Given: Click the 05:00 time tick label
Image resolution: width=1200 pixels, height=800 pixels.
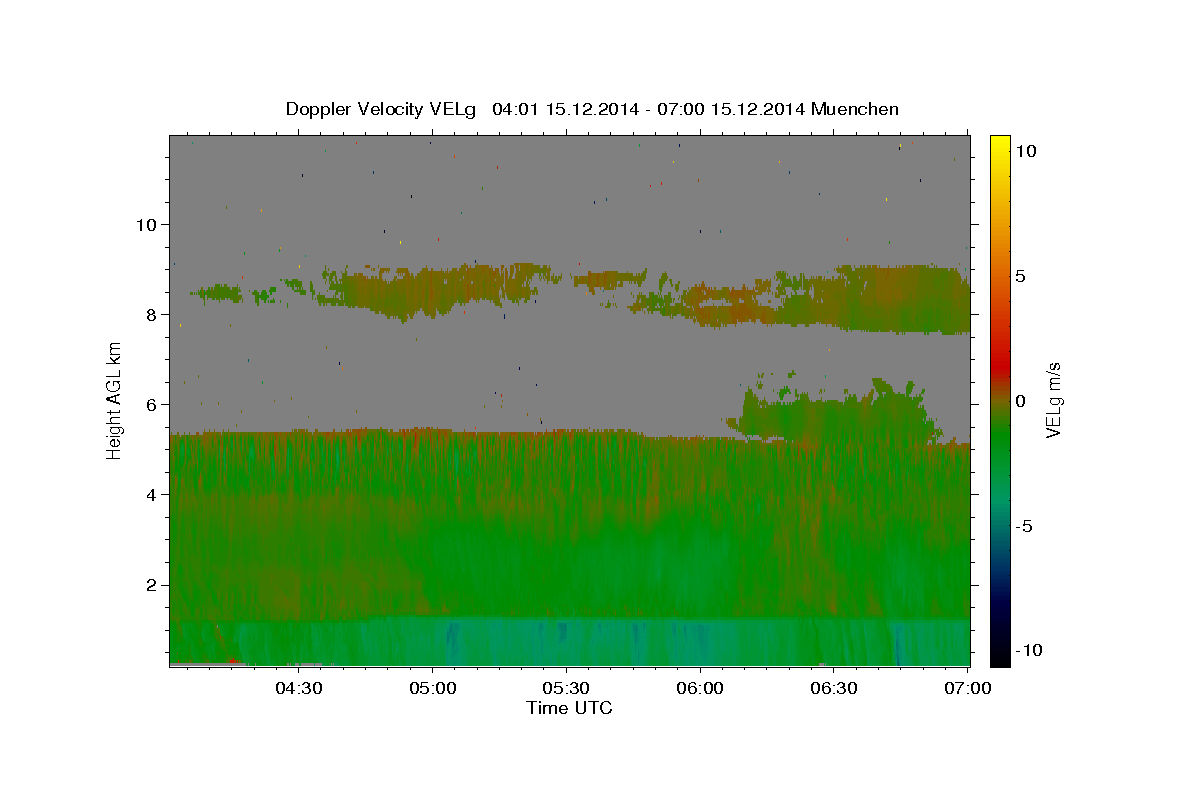Looking at the screenshot, I should point(432,688).
